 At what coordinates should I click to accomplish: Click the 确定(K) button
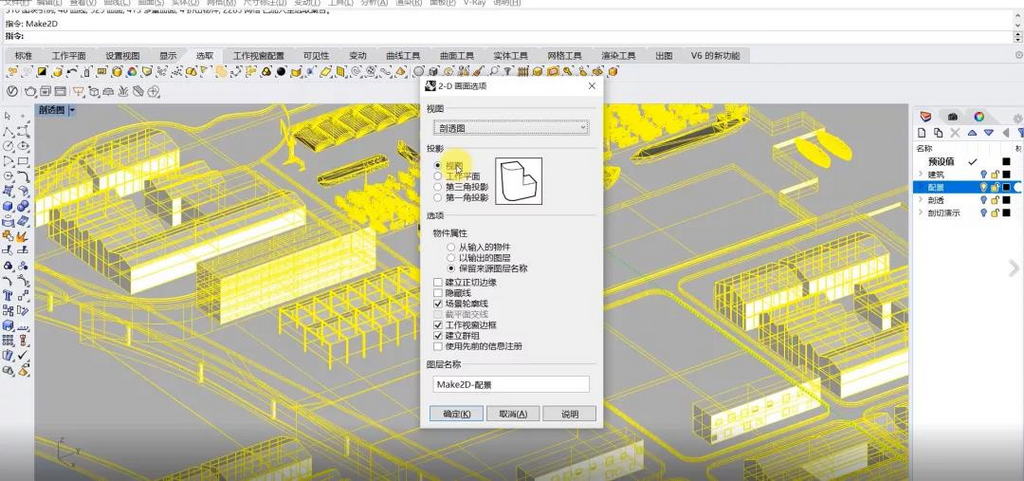pos(456,414)
